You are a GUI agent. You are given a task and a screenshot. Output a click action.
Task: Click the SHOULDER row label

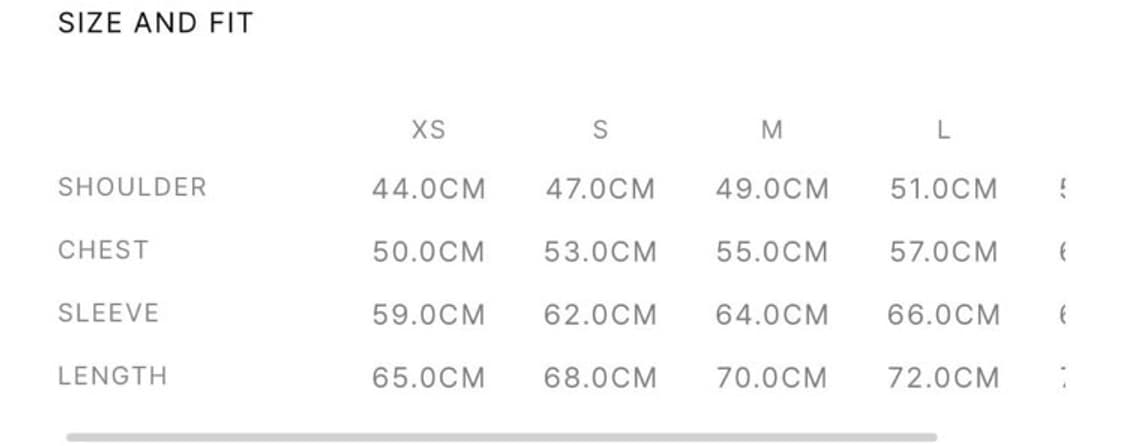click(x=132, y=187)
